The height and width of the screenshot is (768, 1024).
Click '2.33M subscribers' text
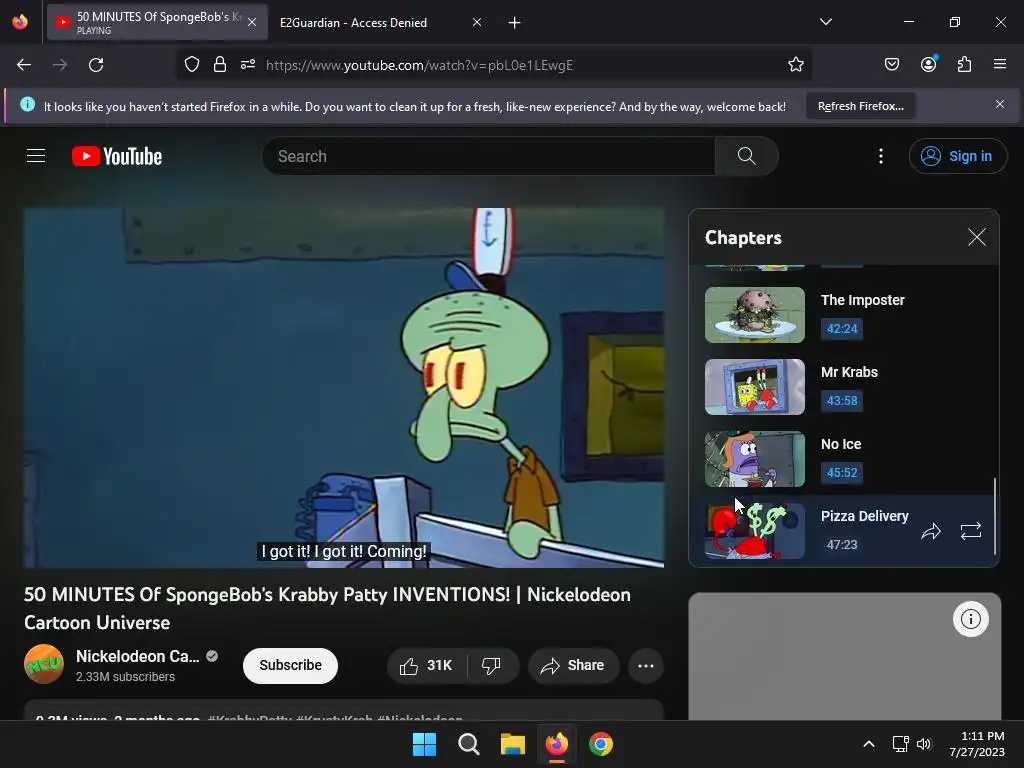click(x=125, y=677)
